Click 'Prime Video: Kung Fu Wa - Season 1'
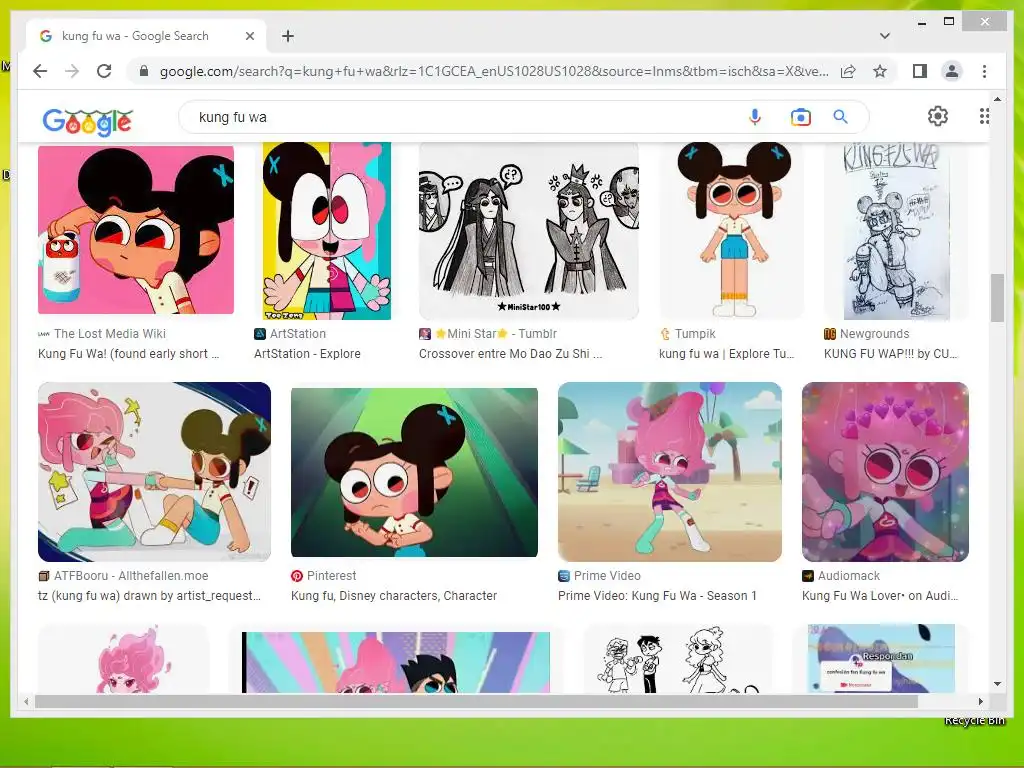 point(657,596)
